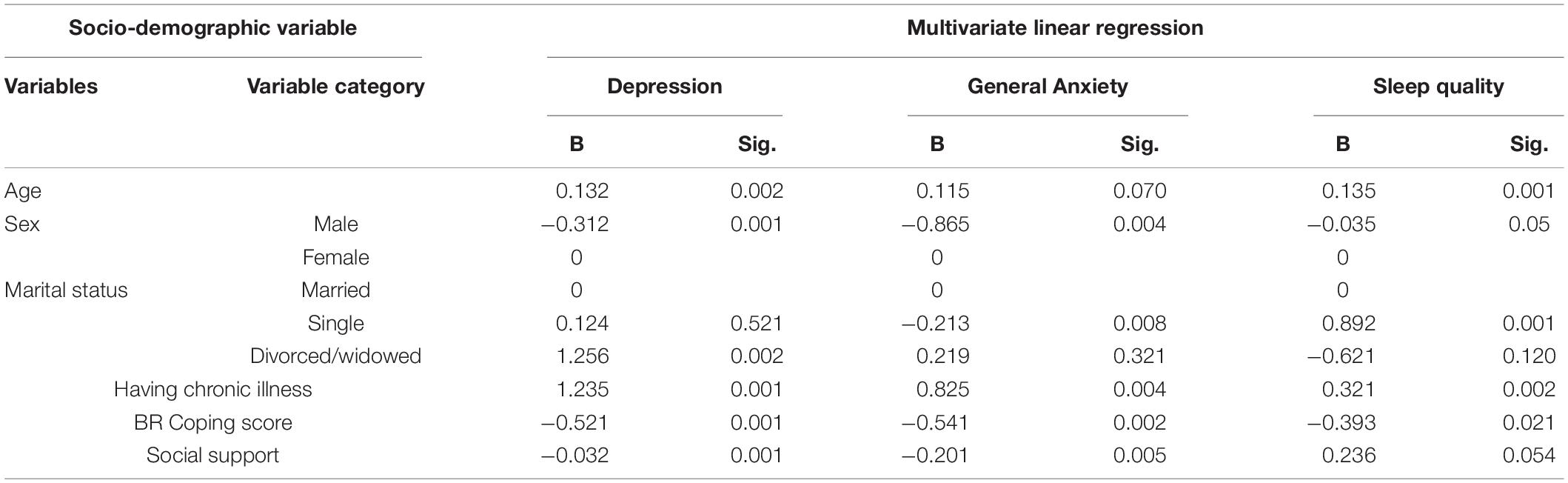Select General Anxiety B value −0.865

click(x=935, y=224)
